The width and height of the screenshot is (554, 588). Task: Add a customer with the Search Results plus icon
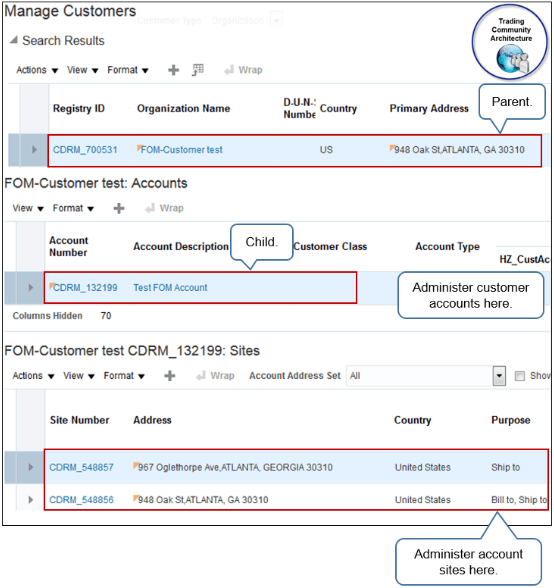pos(173,70)
